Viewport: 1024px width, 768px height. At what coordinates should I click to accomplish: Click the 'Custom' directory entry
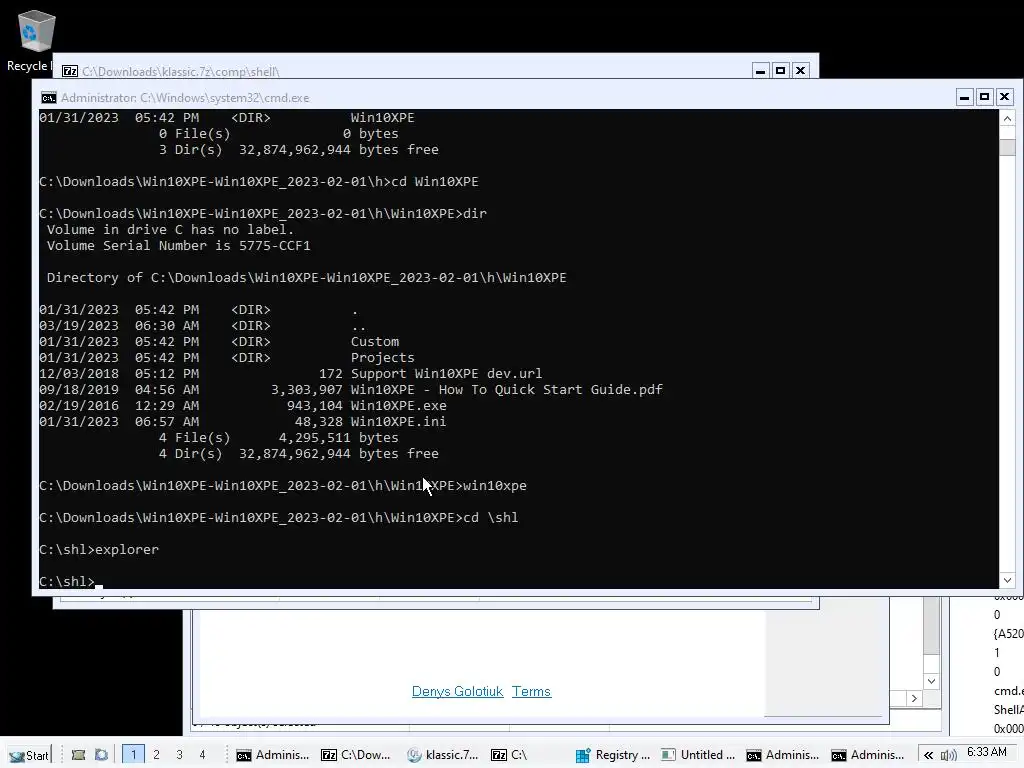(x=374, y=342)
